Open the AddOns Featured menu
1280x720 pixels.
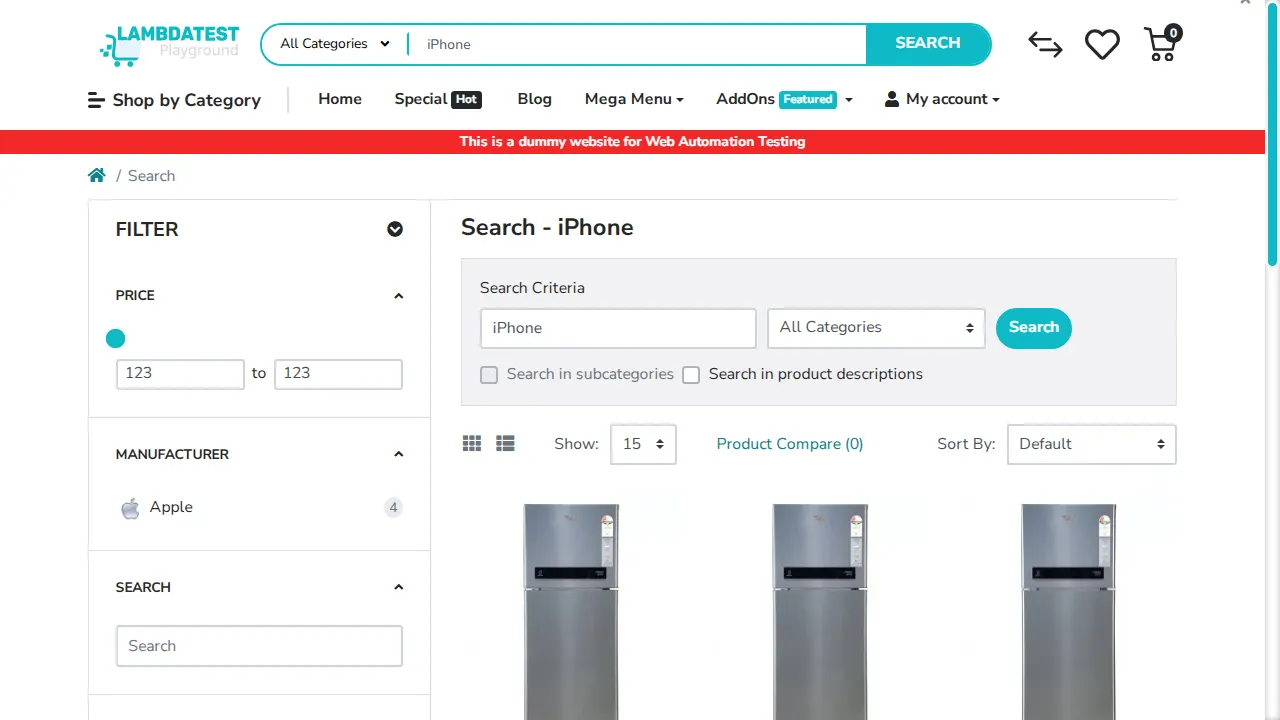click(x=784, y=99)
